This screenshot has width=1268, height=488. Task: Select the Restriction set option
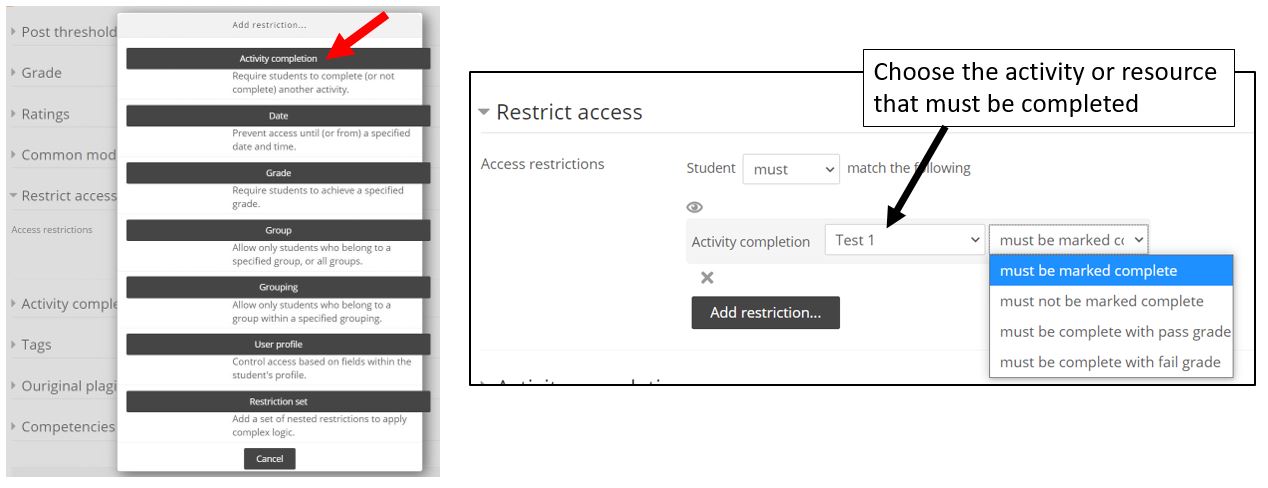(x=278, y=401)
